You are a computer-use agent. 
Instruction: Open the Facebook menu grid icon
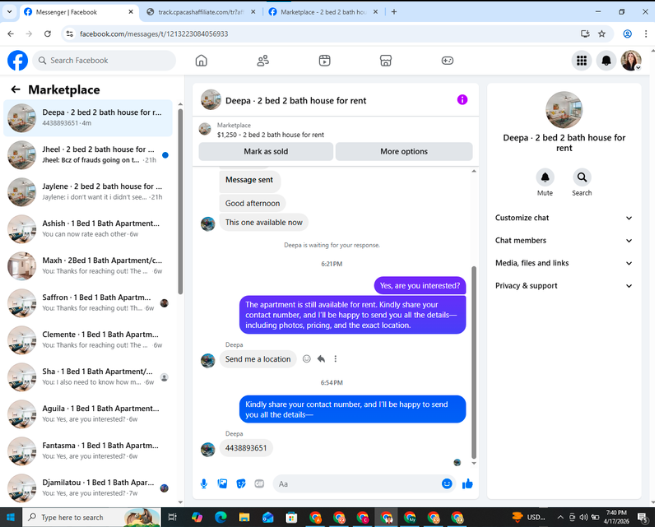point(581,61)
